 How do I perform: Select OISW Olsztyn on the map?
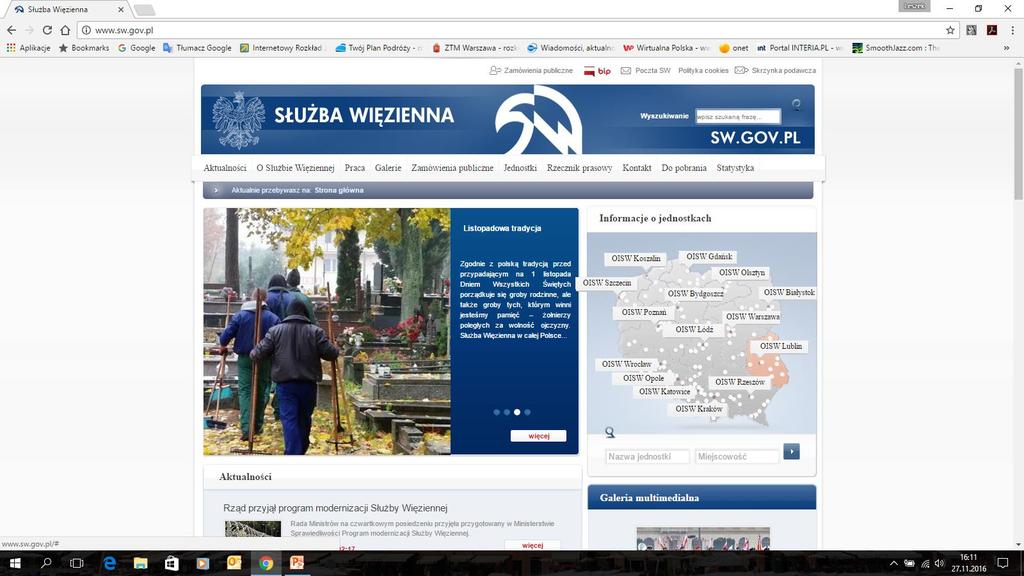tap(742, 272)
